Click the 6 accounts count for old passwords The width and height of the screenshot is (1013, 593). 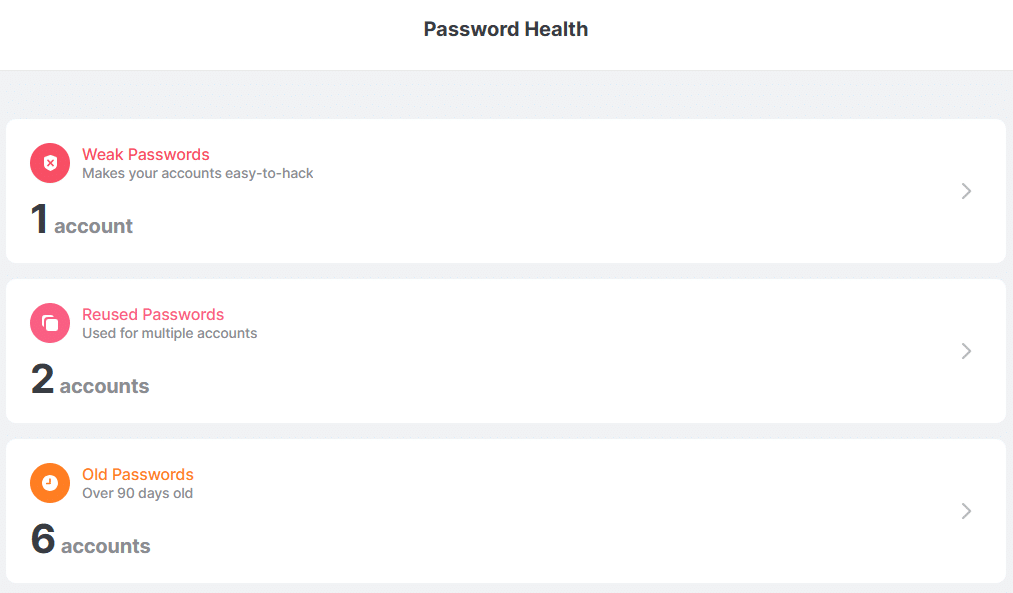pos(89,542)
